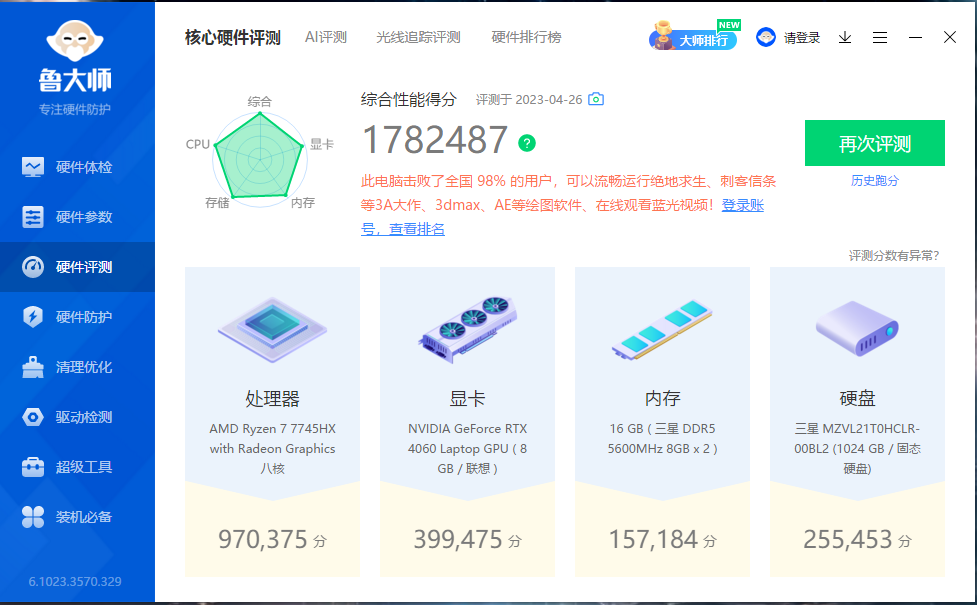The width and height of the screenshot is (977, 605).
Task: Open 硬件参数 in the sidebar
Action: pyautogui.click(x=77, y=217)
